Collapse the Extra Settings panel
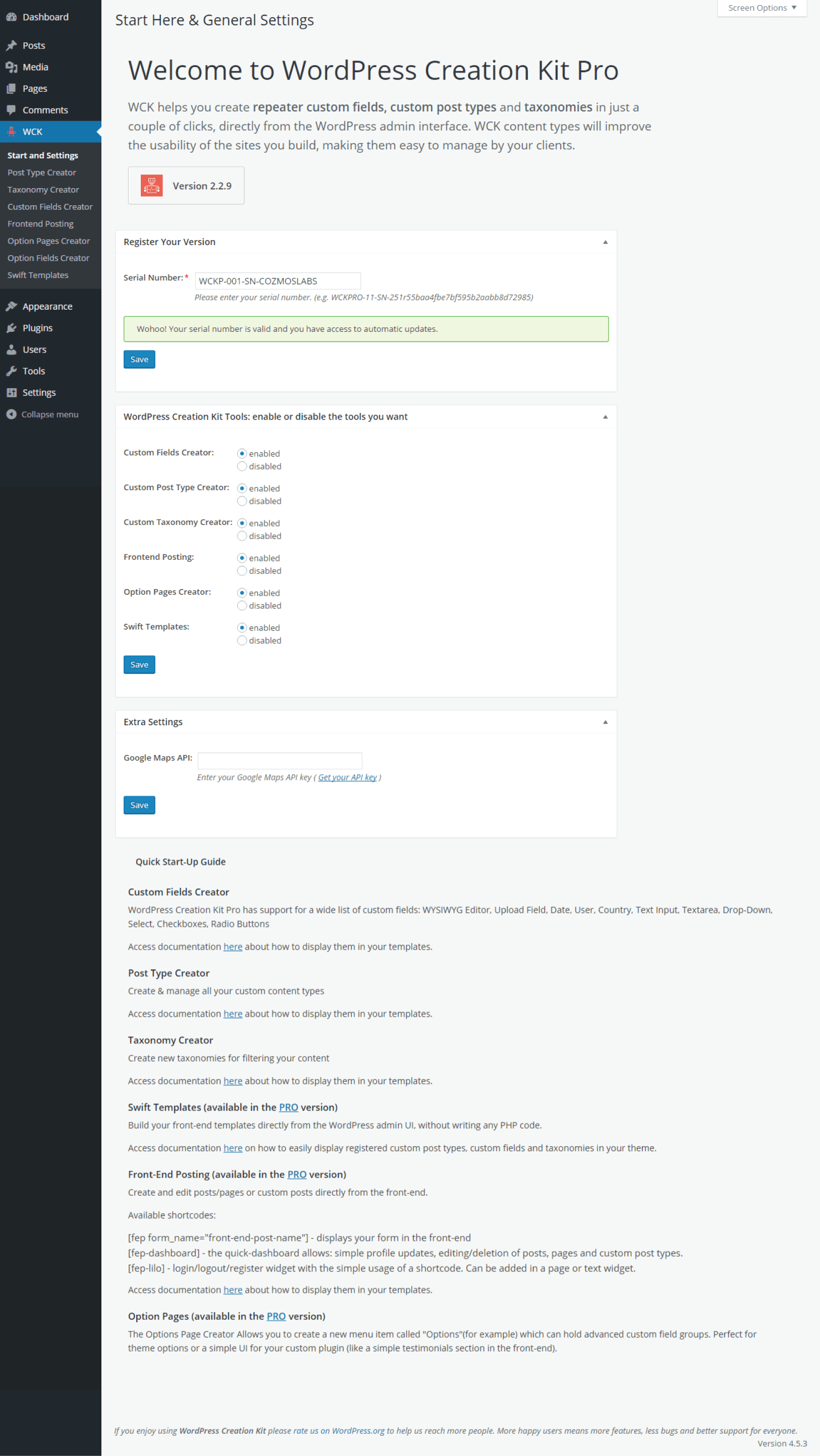 point(605,722)
